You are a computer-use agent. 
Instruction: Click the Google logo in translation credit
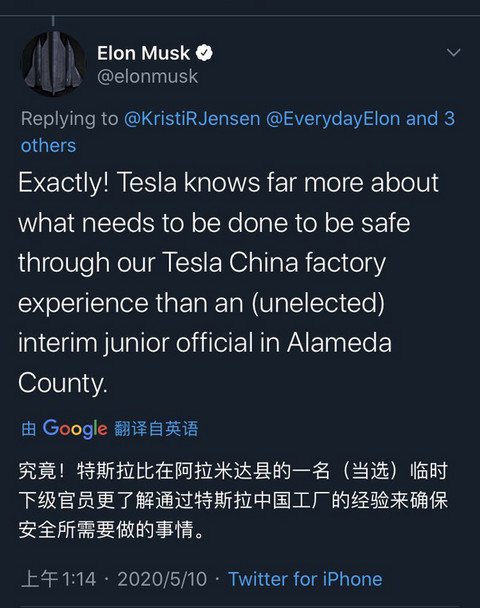(75, 428)
